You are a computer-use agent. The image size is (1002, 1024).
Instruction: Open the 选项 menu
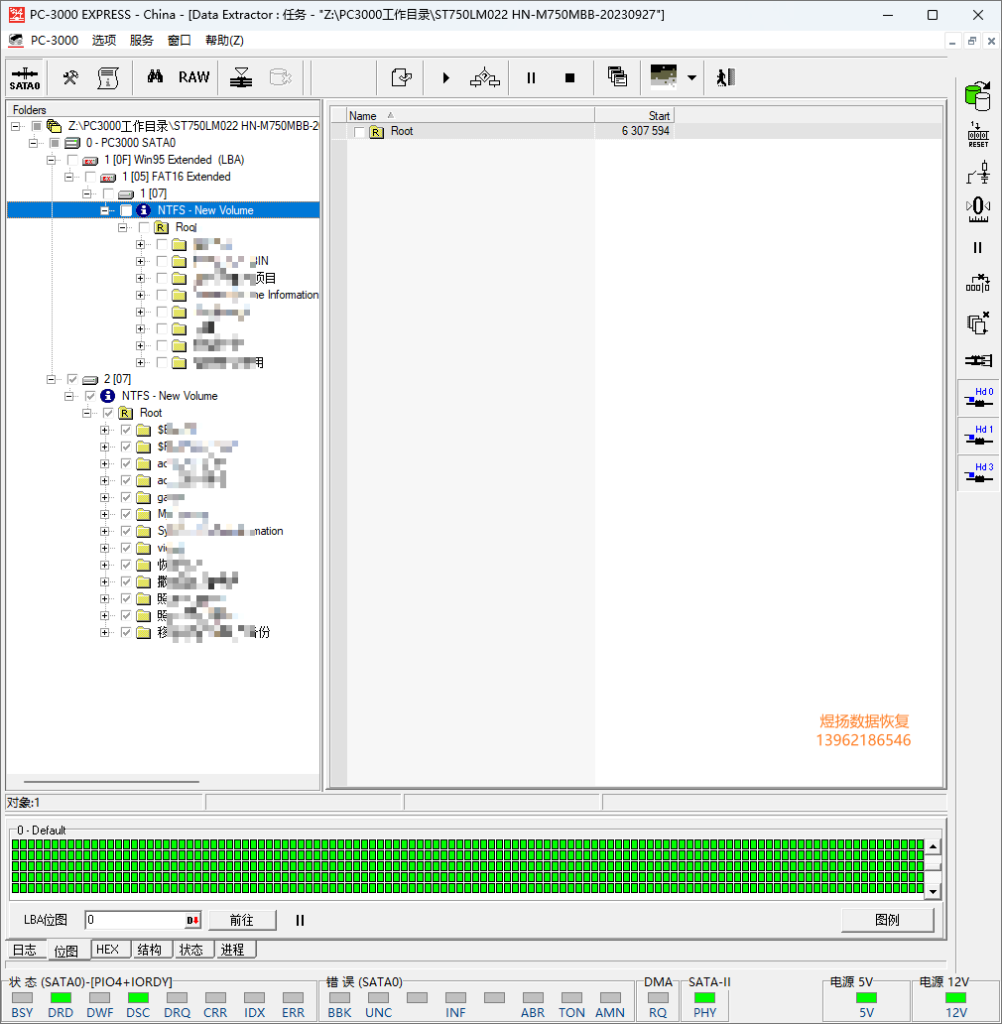104,40
